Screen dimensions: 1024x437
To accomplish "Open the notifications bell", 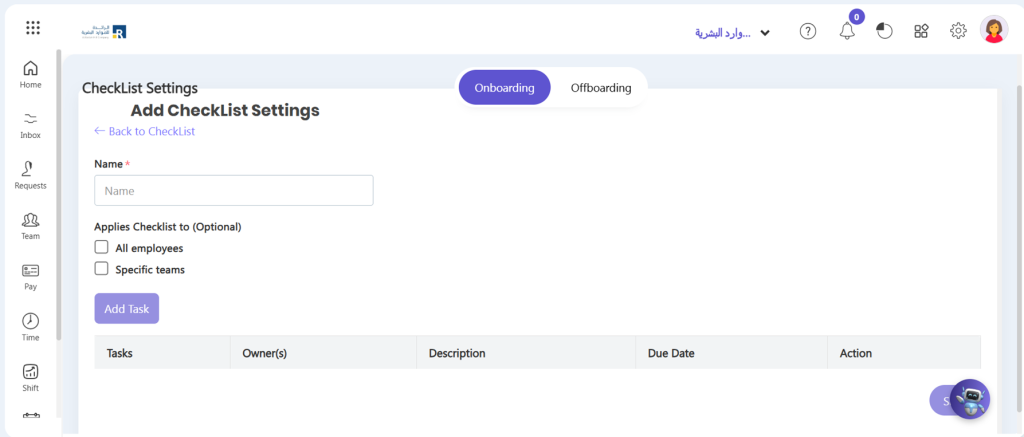I will pos(847,31).
